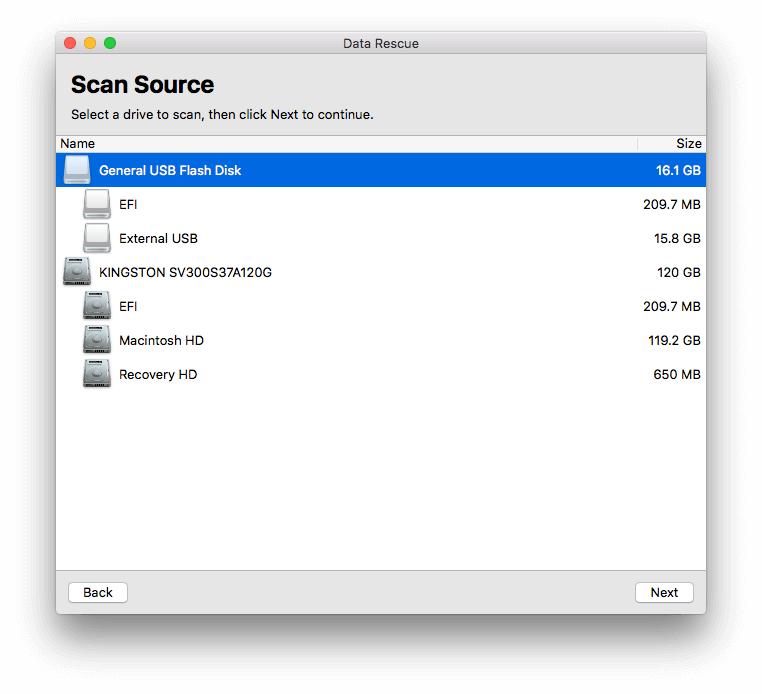Select the External USB volume name

[158, 239]
